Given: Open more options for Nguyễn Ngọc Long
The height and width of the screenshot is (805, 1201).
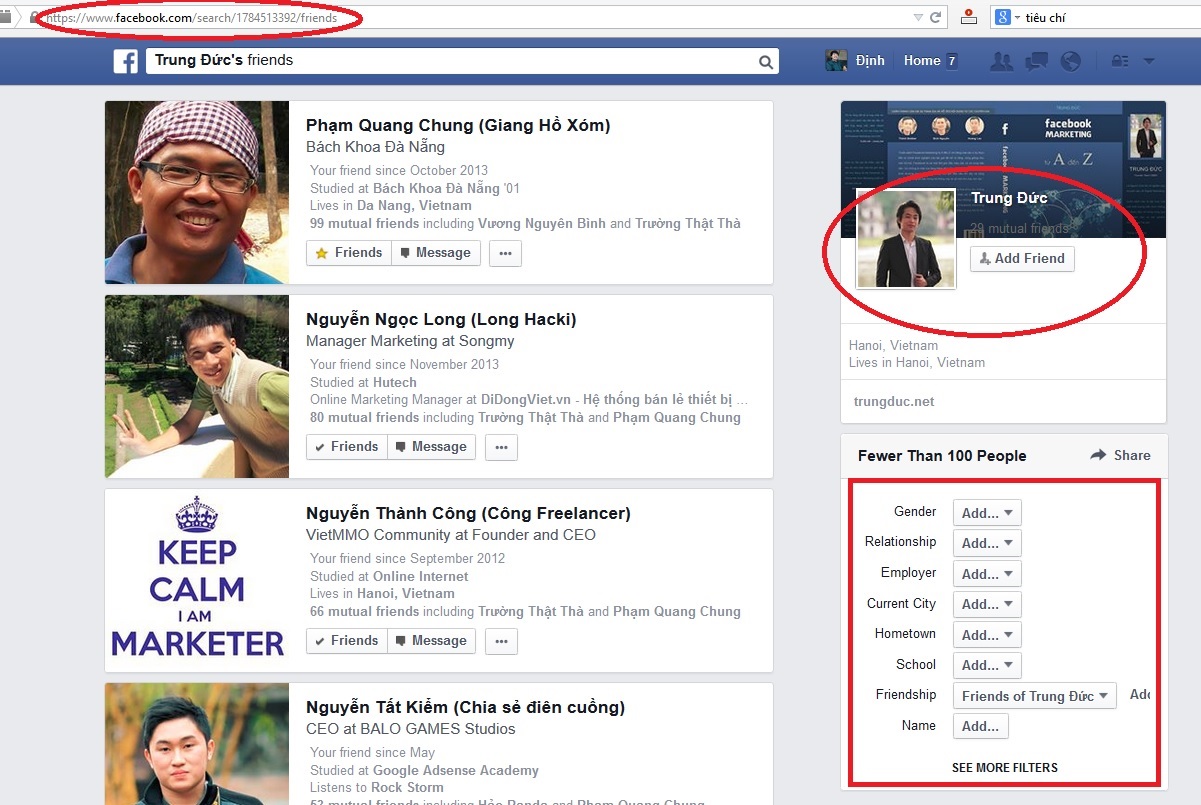Looking at the screenshot, I should pyautogui.click(x=501, y=447).
